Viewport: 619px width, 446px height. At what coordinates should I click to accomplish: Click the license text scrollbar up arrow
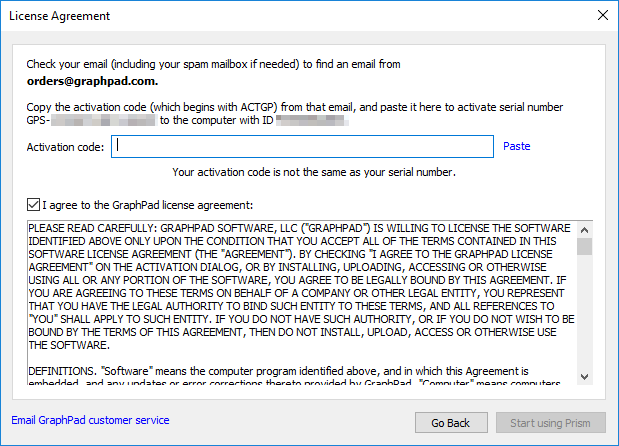(x=584, y=229)
